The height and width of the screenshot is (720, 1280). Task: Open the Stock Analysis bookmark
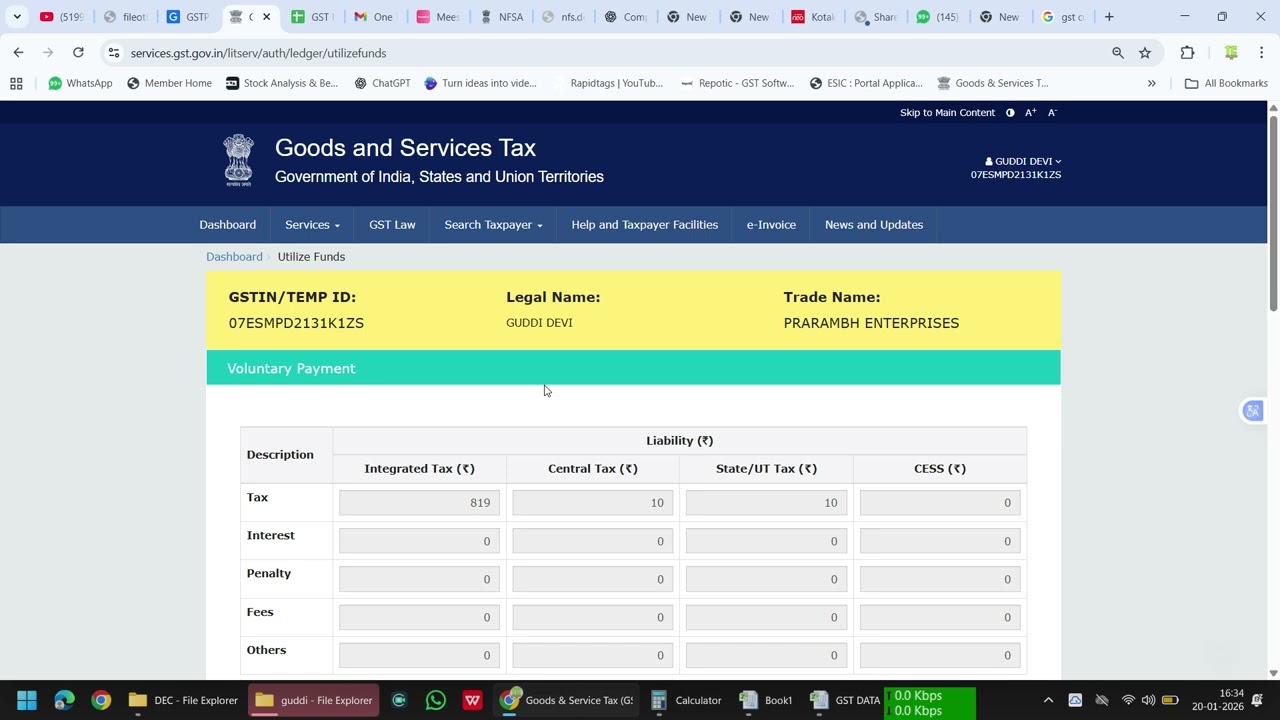pos(282,83)
